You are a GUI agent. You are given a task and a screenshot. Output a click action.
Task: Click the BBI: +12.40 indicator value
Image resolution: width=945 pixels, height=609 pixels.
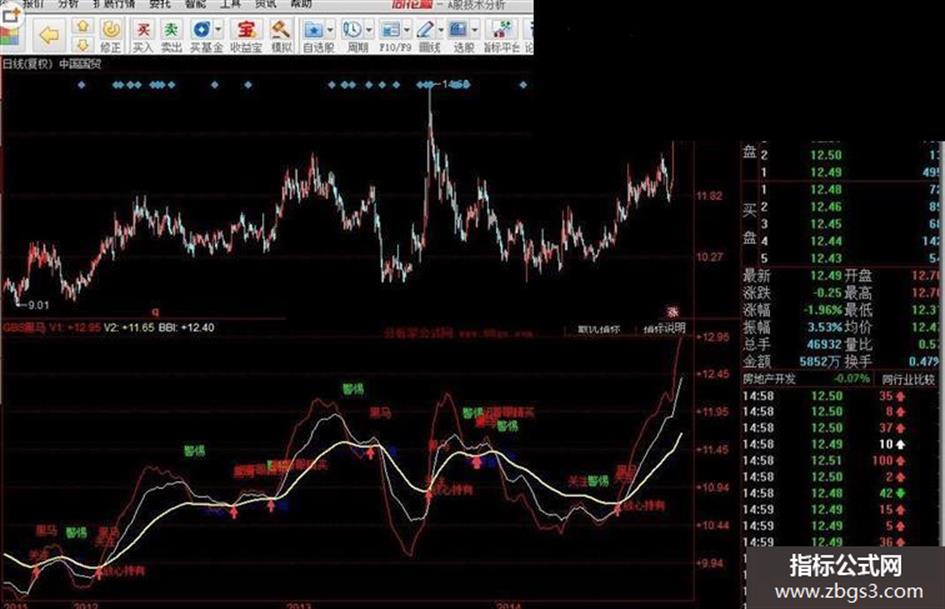186,327
